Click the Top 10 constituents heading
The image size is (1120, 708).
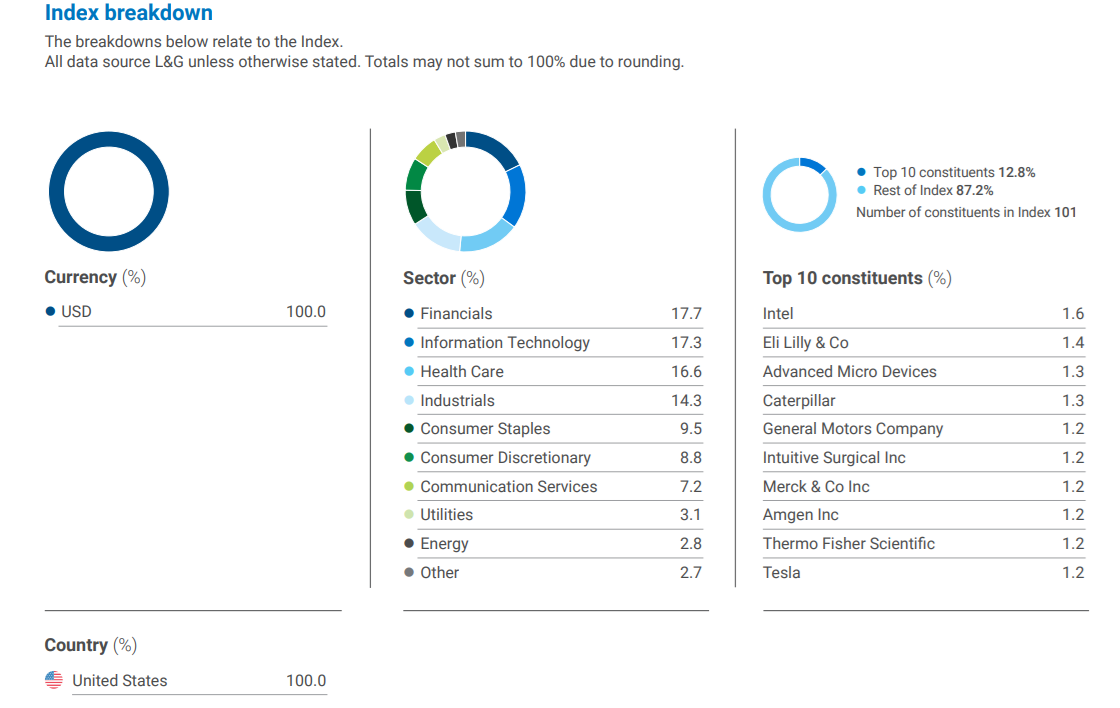point(843,278)
